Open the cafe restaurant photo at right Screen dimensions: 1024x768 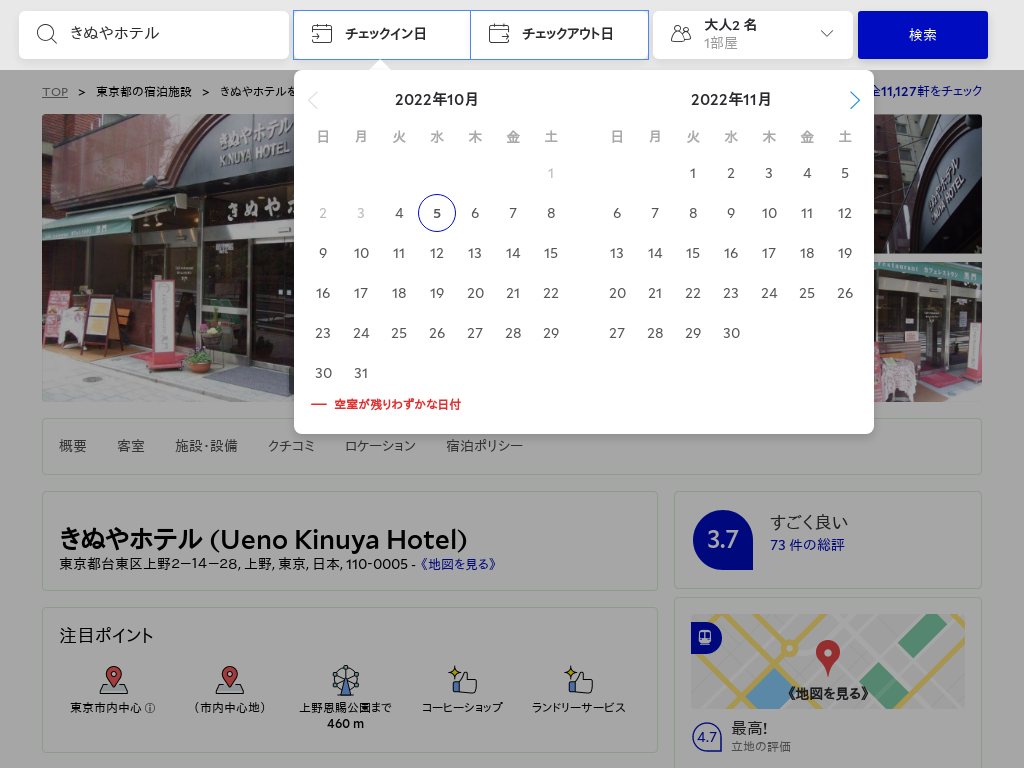click(x=928, y=332)
